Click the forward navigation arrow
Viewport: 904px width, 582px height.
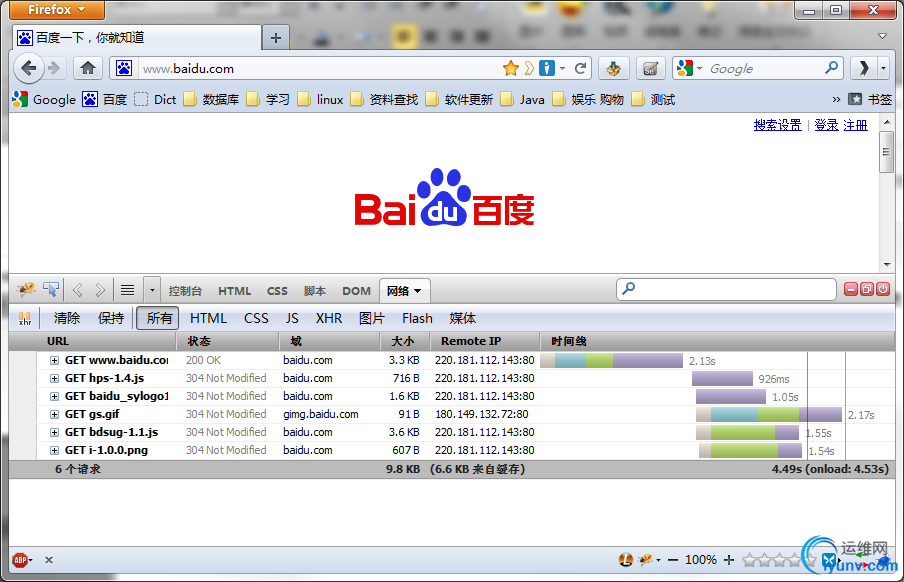[x=54, y=69]
